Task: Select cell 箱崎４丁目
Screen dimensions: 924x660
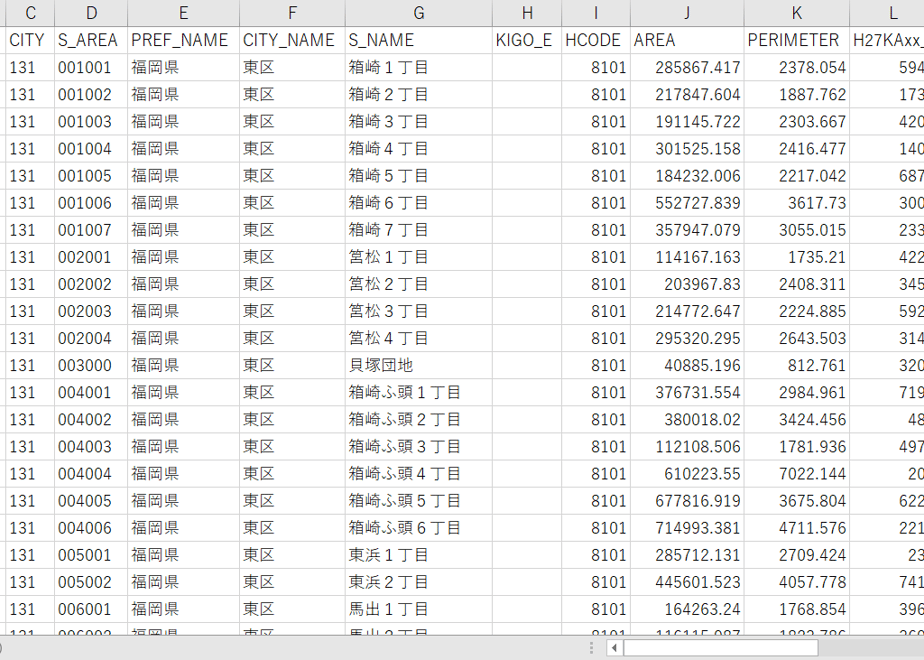Action: [x=418, y=148]
